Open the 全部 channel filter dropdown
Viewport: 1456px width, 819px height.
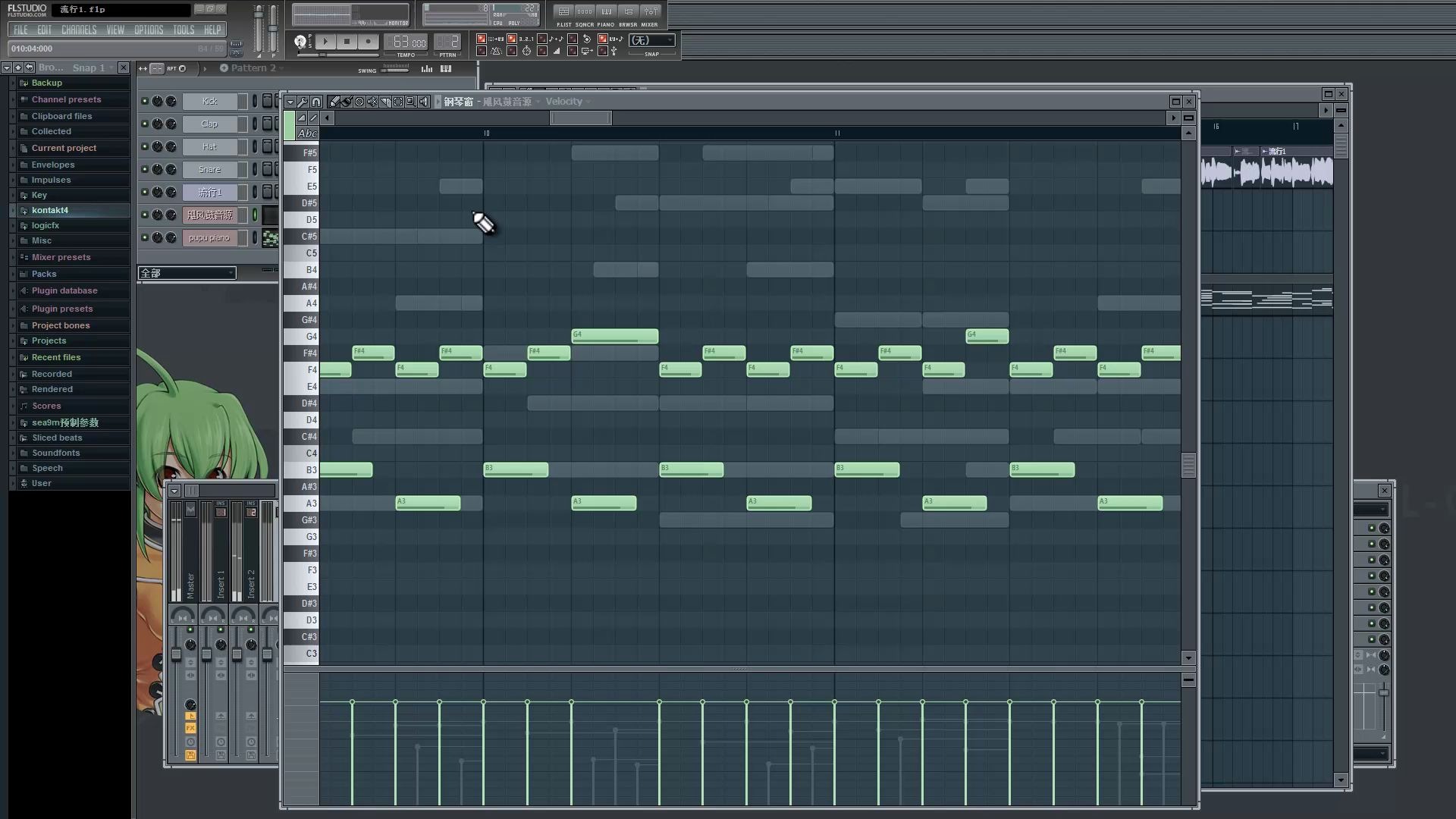pos(187,273)
